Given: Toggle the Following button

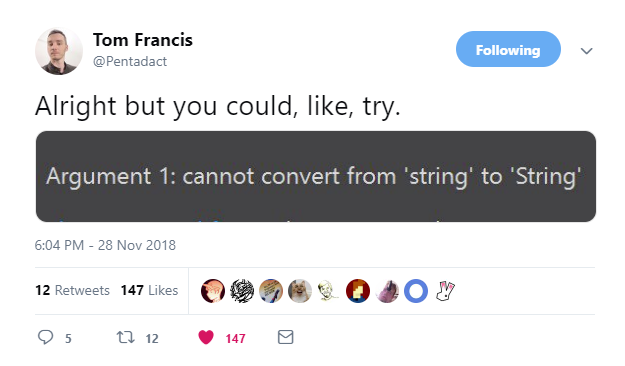Looking at the screenshot, I should click(x=508, y=49).
